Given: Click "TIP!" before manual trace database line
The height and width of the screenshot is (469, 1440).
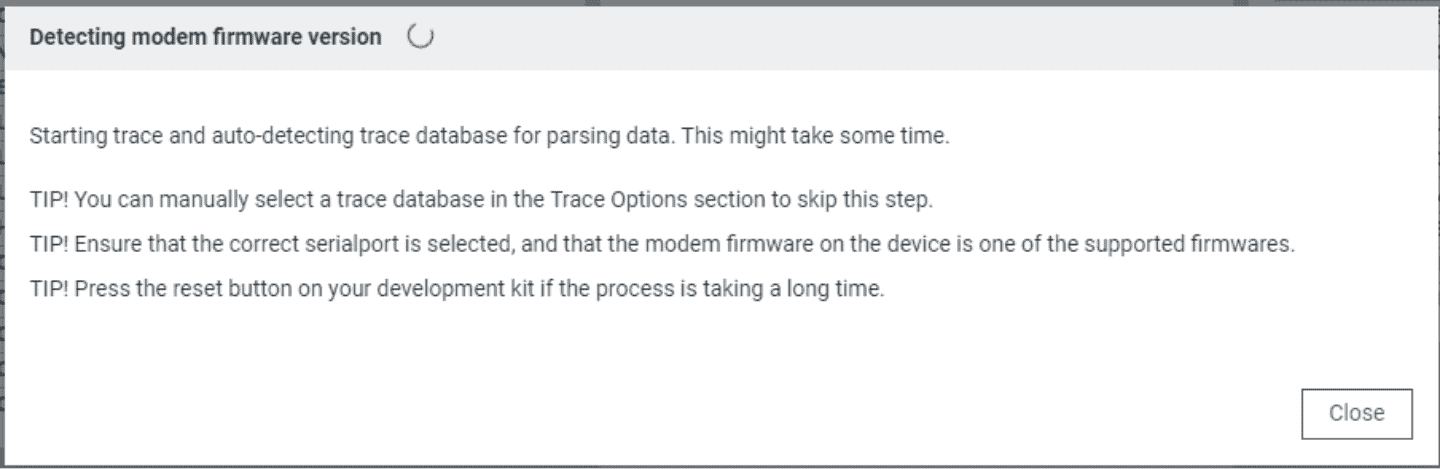Looking at the screenshot, I should coord(49,200).
